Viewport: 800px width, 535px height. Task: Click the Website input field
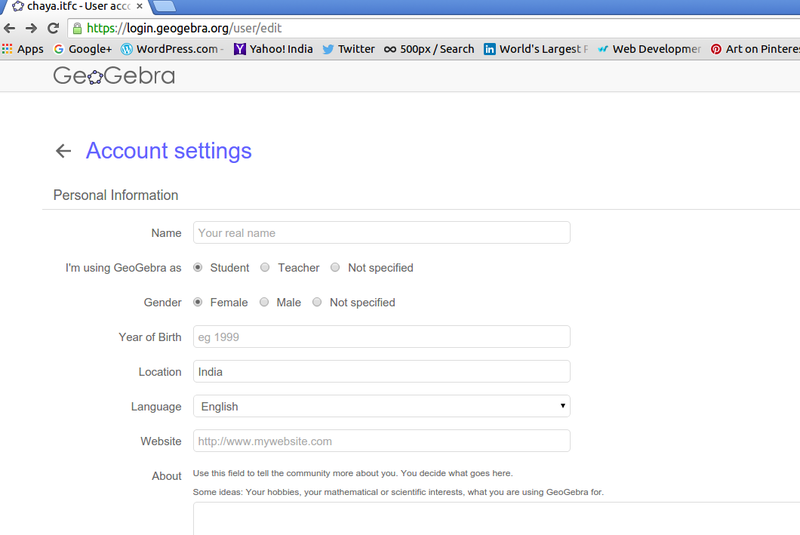[x=382, y=441]
